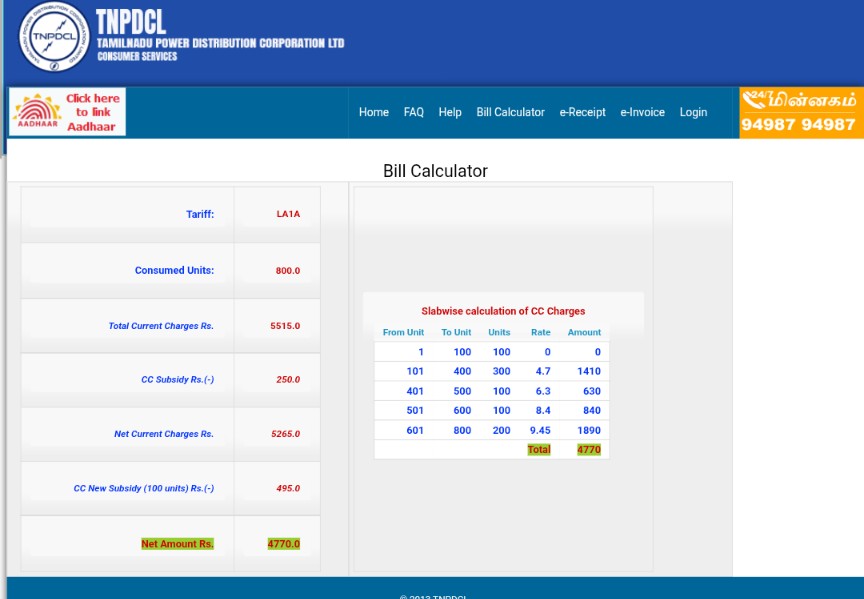Click the highlighted total 4770 in table
The image size is (864, 599).
coord(589,450)
